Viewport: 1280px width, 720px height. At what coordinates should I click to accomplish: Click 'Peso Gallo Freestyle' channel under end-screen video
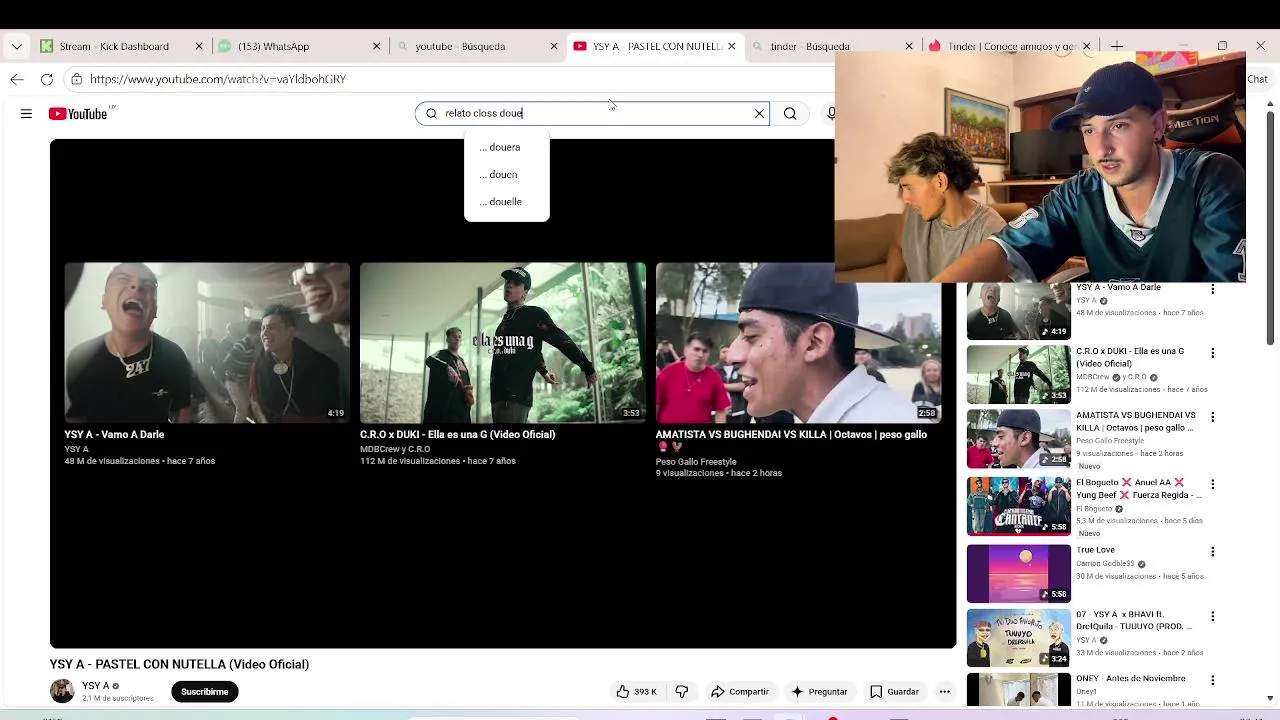[x=696, y=462]
